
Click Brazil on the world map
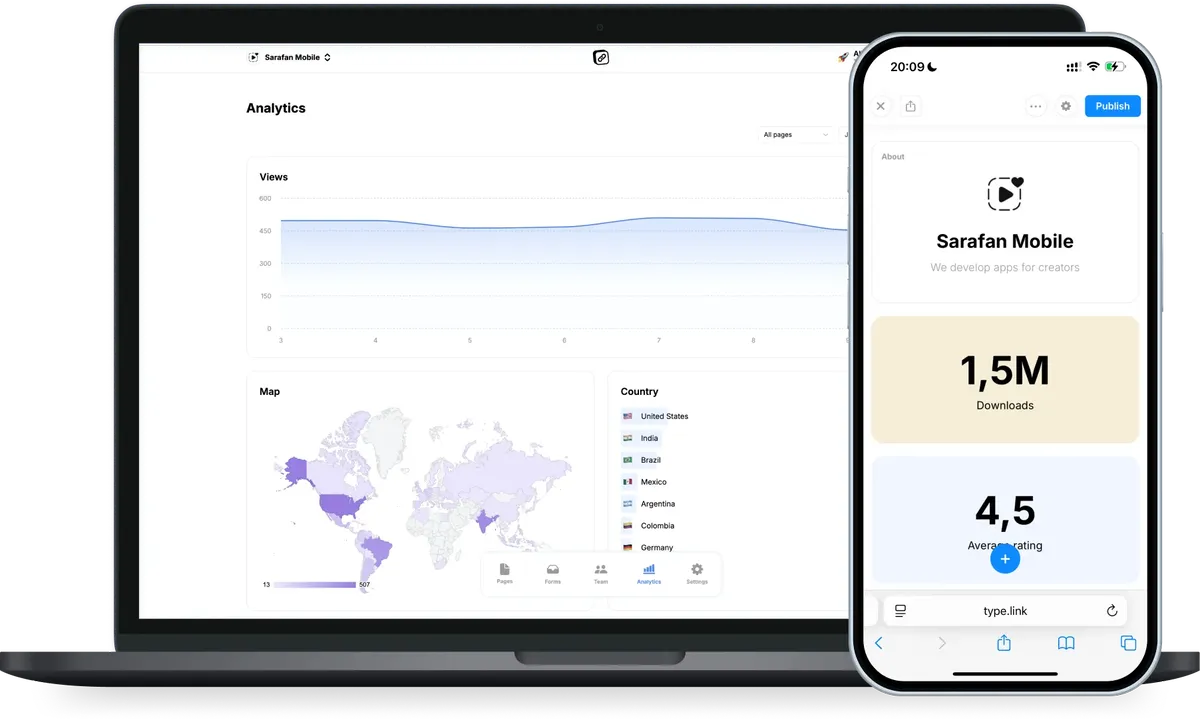click(x=377, y=549)
